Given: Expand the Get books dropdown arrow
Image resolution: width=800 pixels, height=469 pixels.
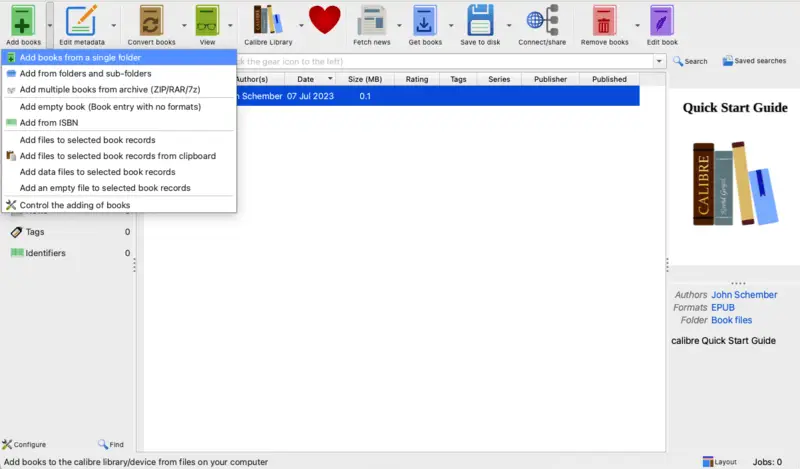Looking at the screenshot, I should pos(451,25).
